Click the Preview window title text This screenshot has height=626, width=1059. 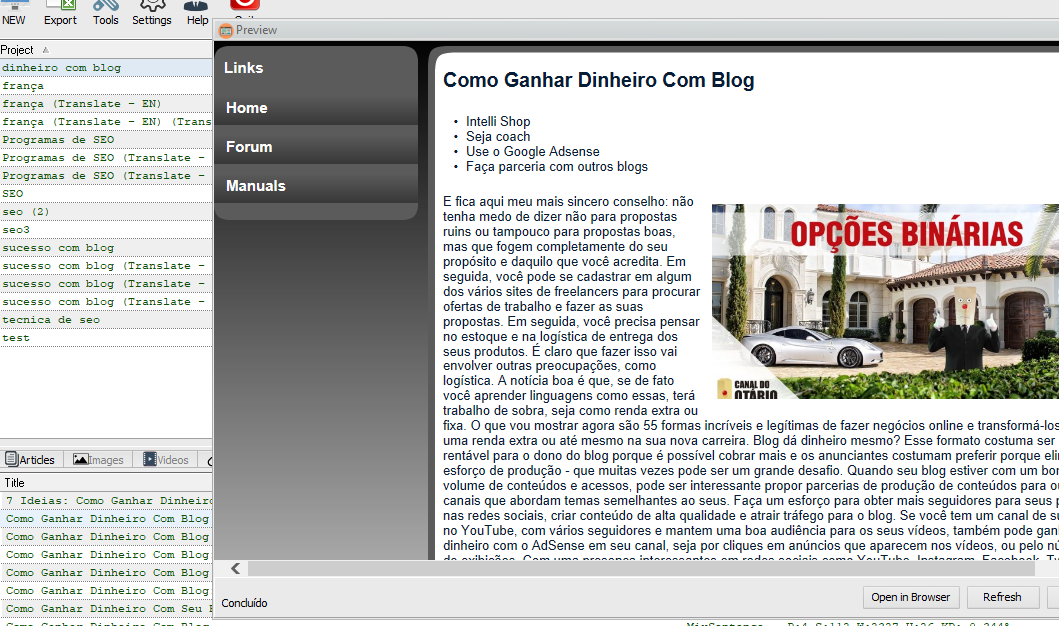click(x=257, y=30)
